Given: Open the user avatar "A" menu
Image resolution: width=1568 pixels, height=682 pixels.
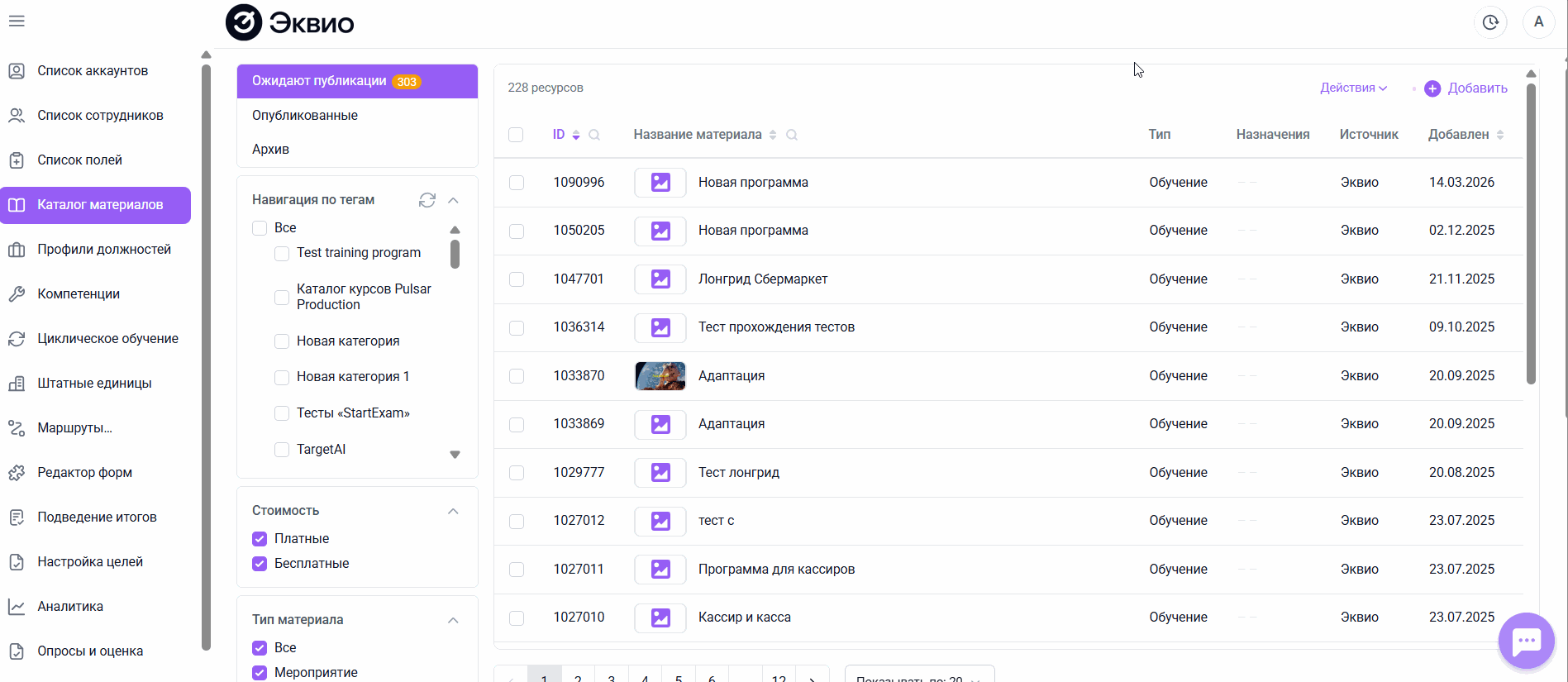Looking at the screenshot, I should [1539, 22].
